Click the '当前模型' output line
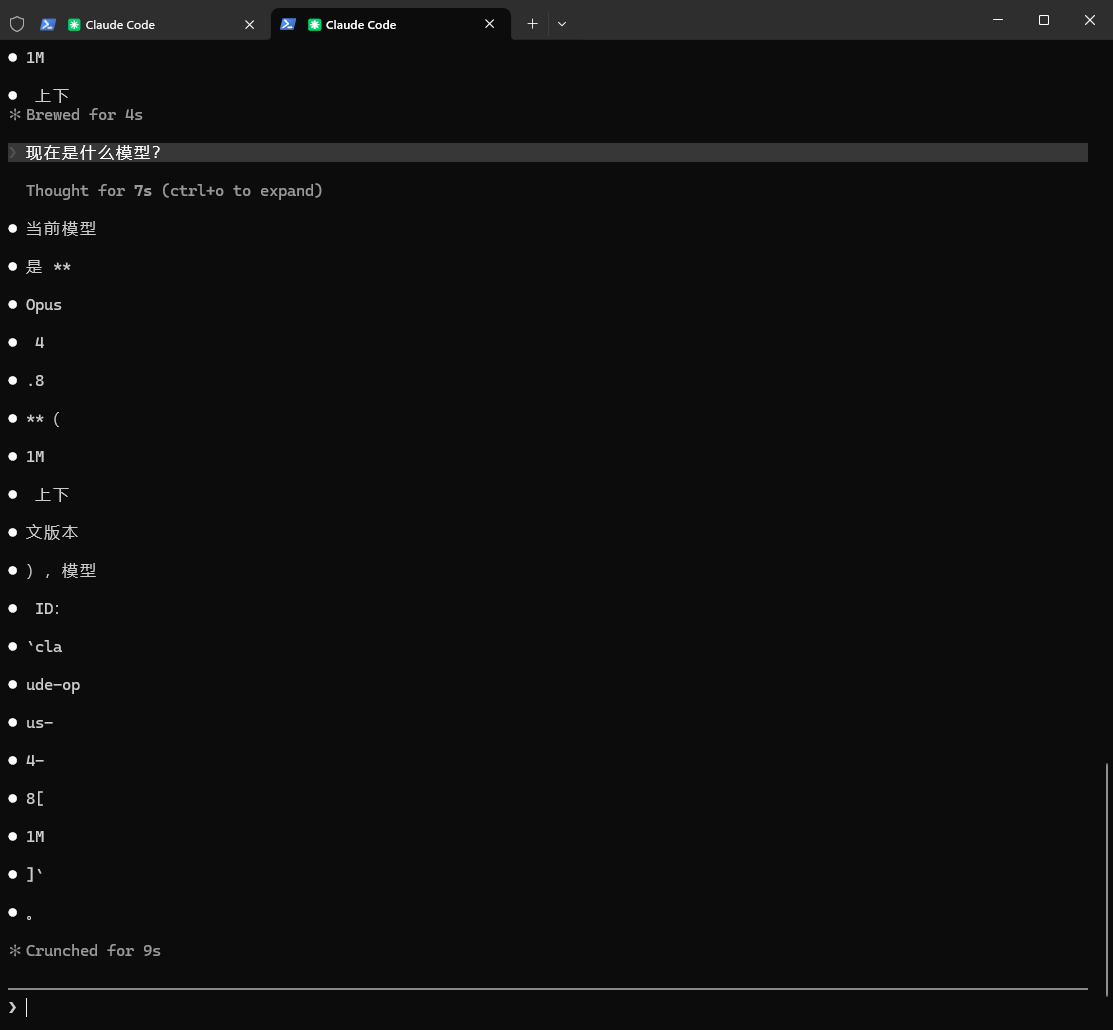The image size is (1113, 1030). click(x=61, y=229)
